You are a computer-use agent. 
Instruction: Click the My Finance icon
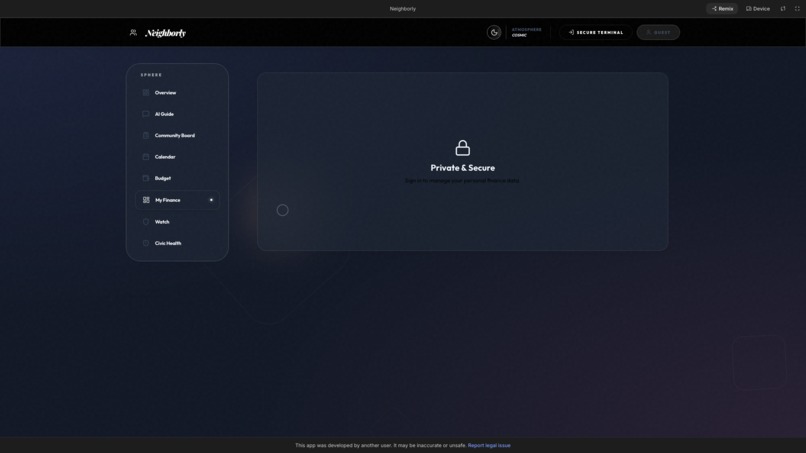[146, 200]
